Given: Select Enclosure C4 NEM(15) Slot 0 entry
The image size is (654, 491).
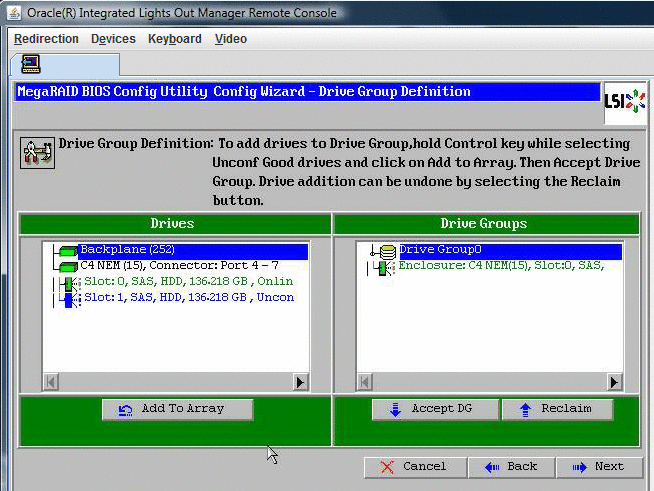Looking at the screenshot, I should [x=501, y=265].
